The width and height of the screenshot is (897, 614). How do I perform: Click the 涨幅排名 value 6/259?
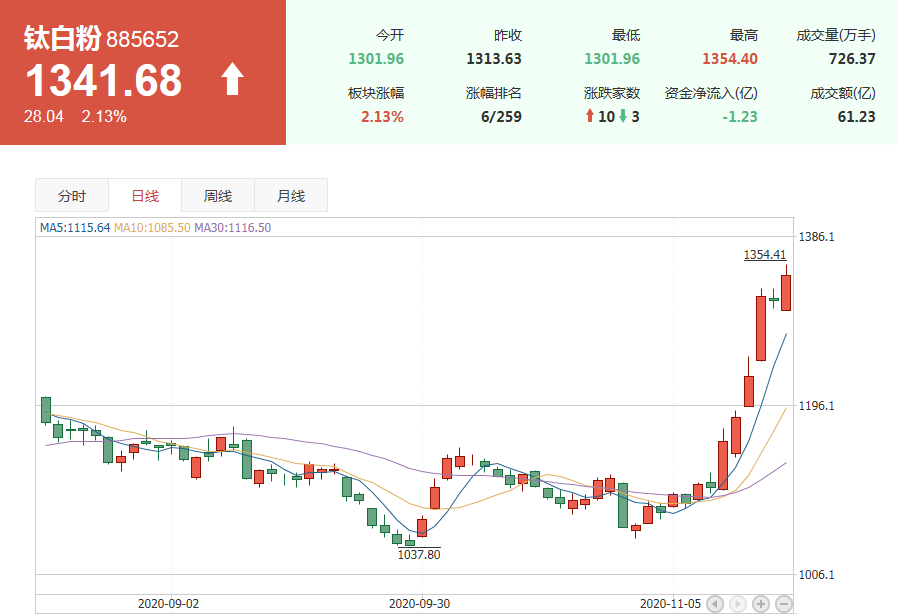tap(501, 117)
